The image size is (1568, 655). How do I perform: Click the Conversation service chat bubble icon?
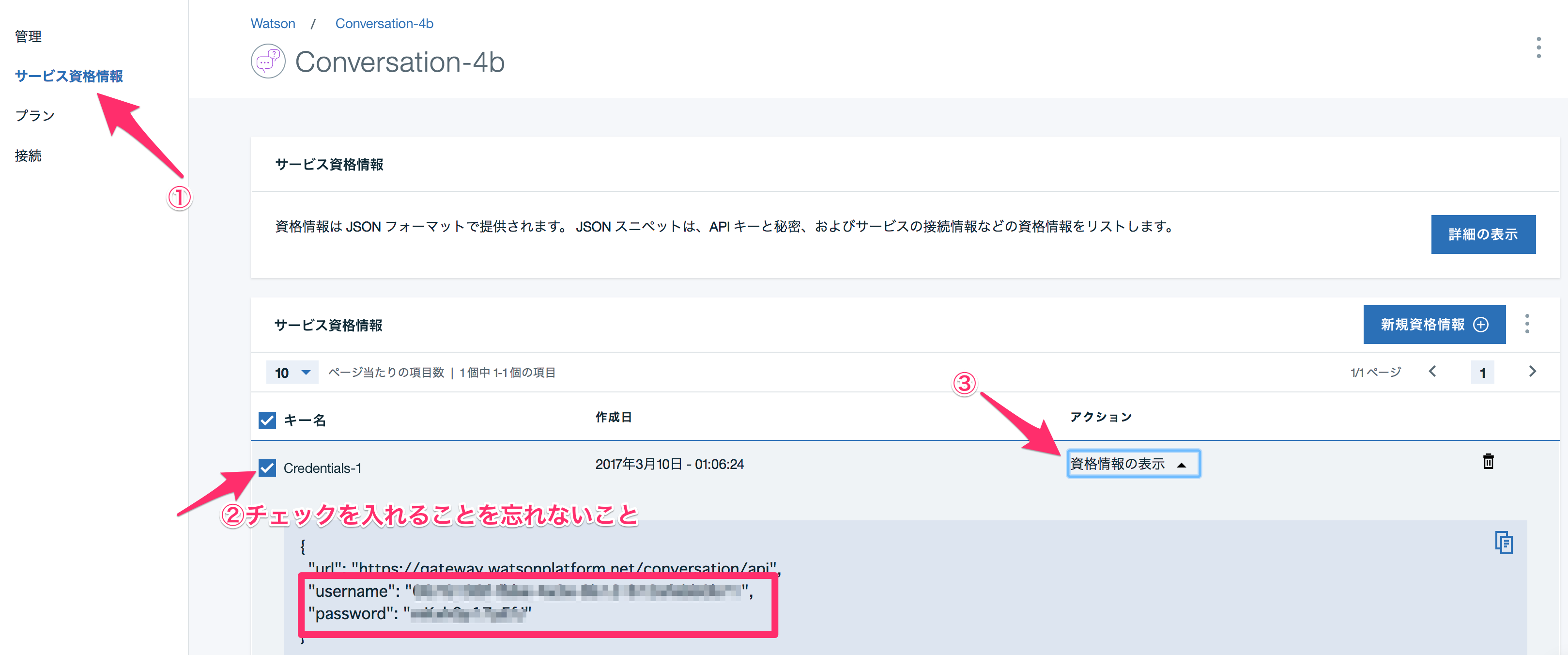(268, 62)
